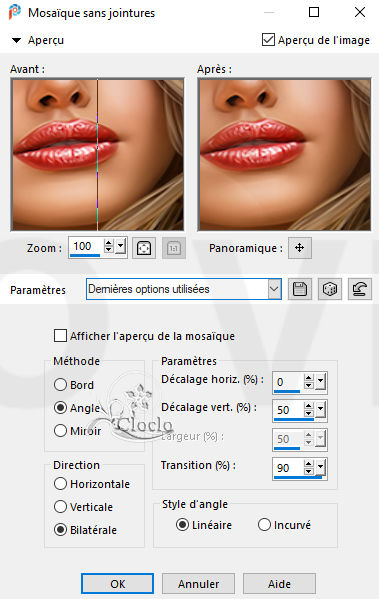379x599 pixels.
Task: Open the Zoom value slider dropdown arrow
Action: pos(121,246)
